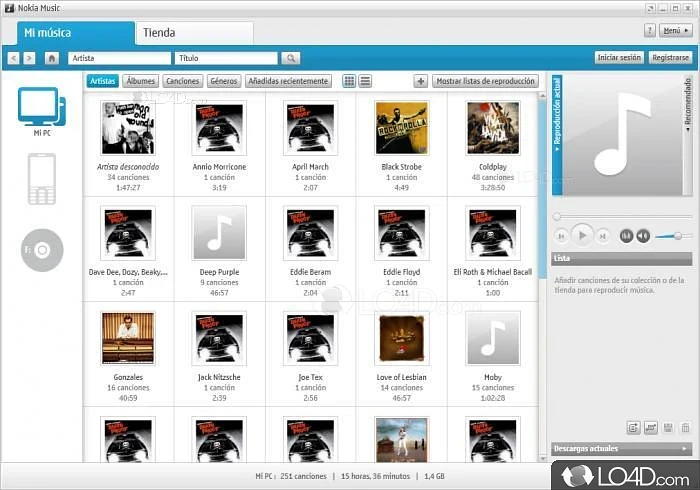Toggle the equalizer round button
This screenshot has height=490, width=700.
[626, 236]
